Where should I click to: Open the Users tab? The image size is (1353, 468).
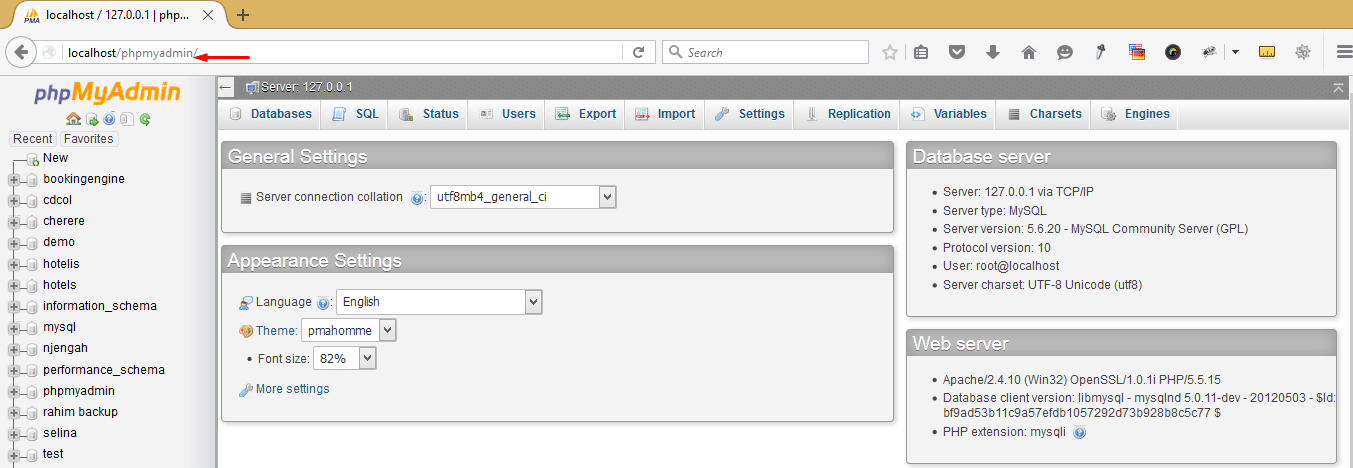pos(507,114)
